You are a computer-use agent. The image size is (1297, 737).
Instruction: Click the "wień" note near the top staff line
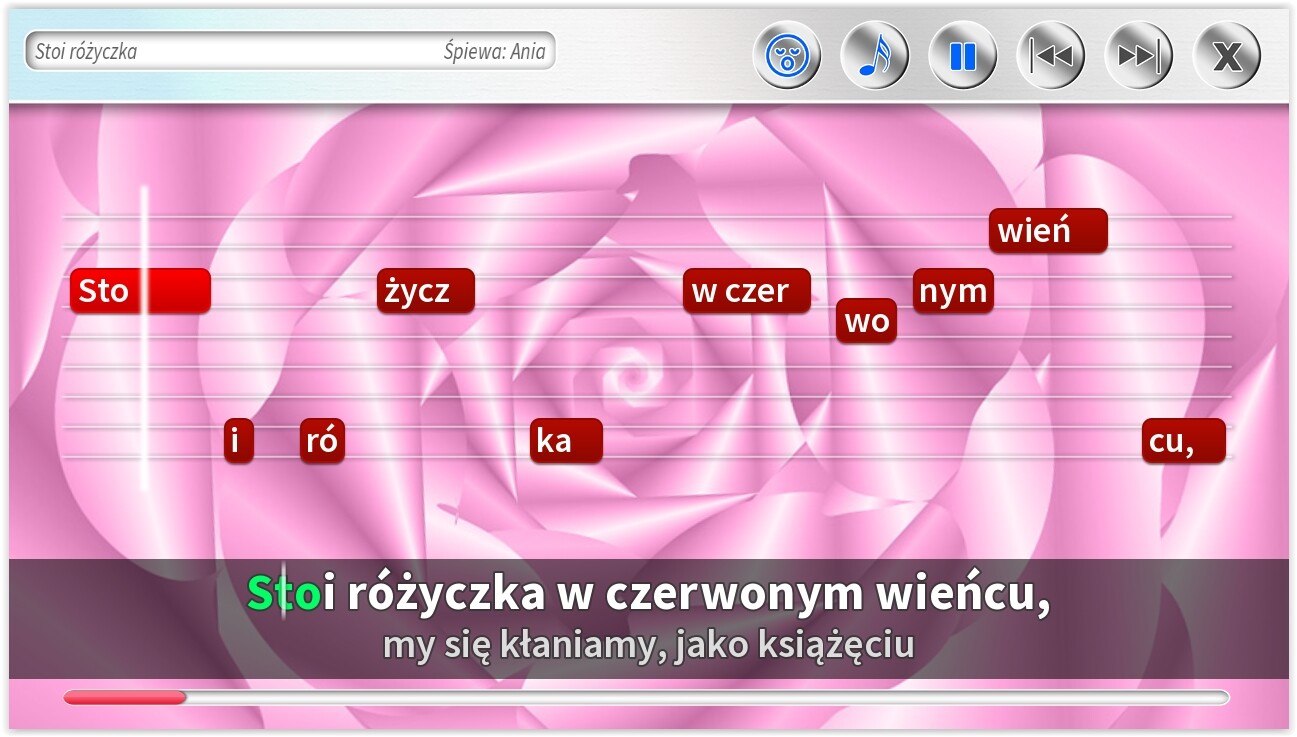pyautogui.click(x=1047, y=230)
